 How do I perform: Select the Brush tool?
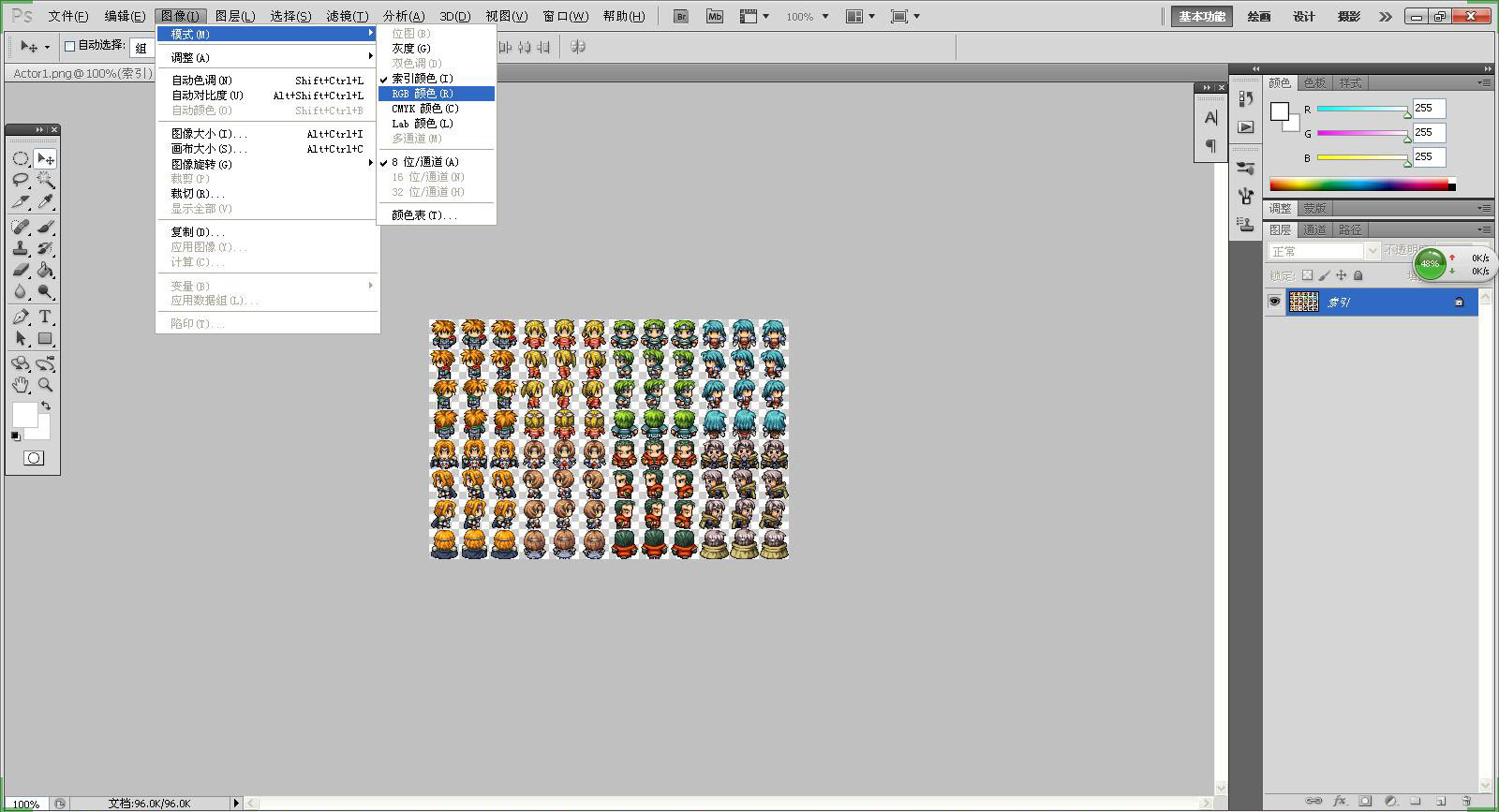click(x=44, y=227)
